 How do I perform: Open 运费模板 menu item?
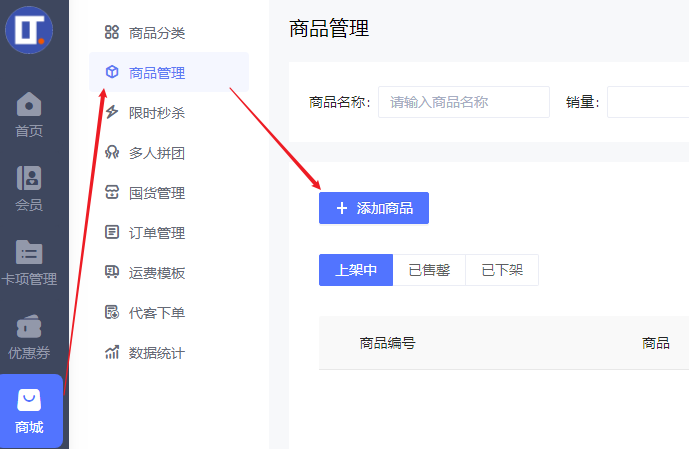coord(169,272)
